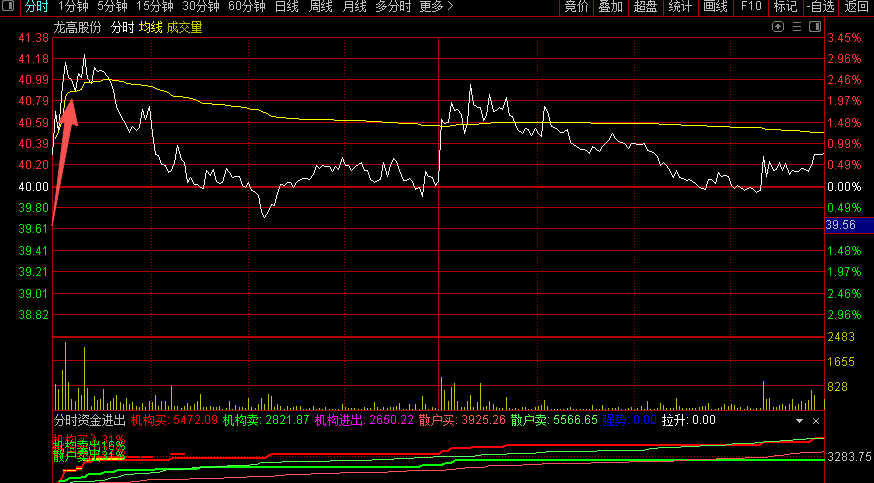
Task: Collapse the fund flow panel with down-arrow
Action: [x=799, y=421]
